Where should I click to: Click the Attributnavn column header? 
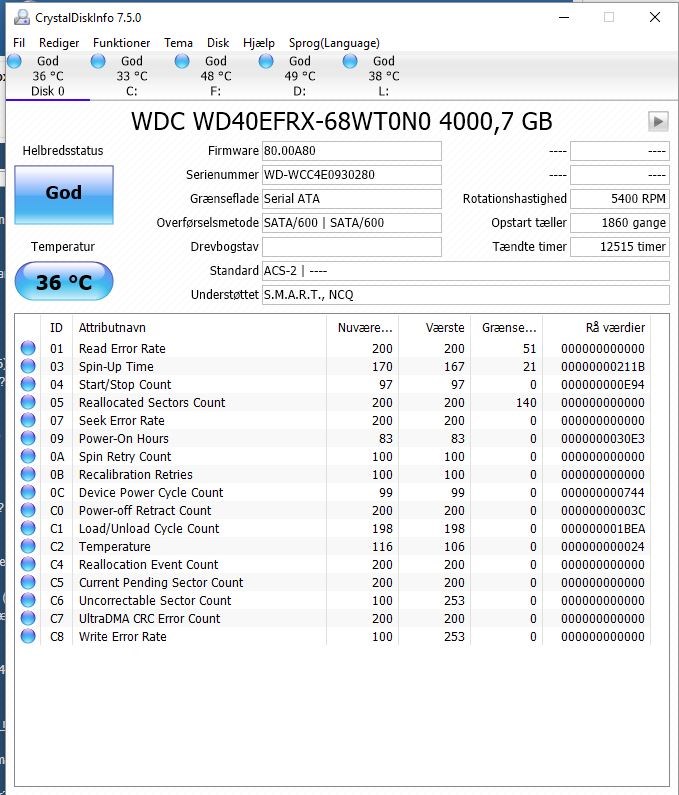(x=199, y=328)
